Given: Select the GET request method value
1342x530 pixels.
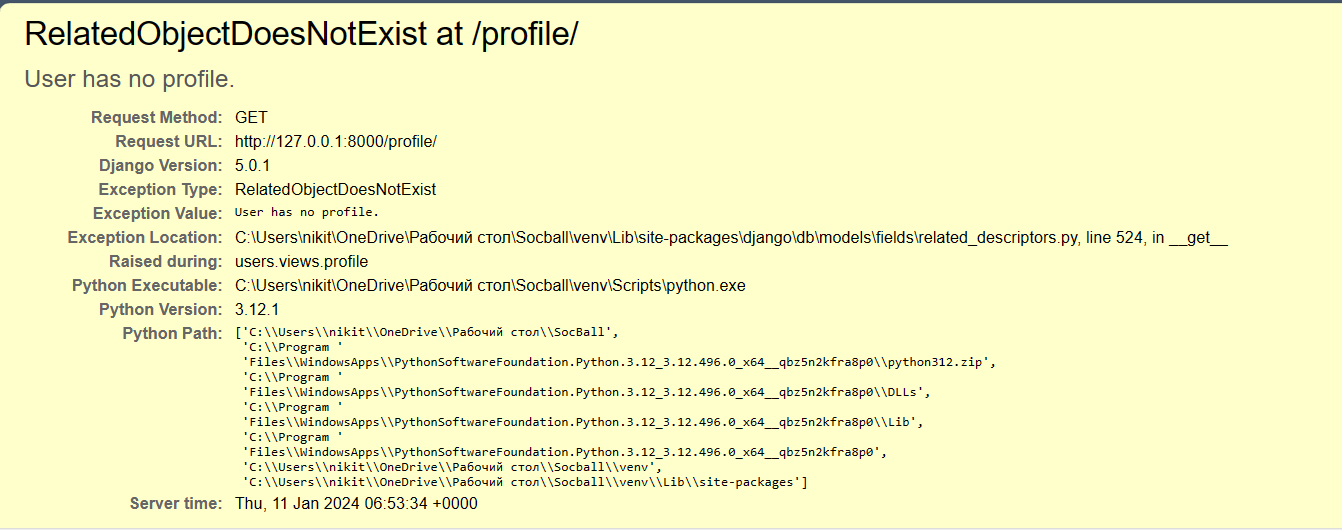Looking at the screenshot, I should [251, 118].
